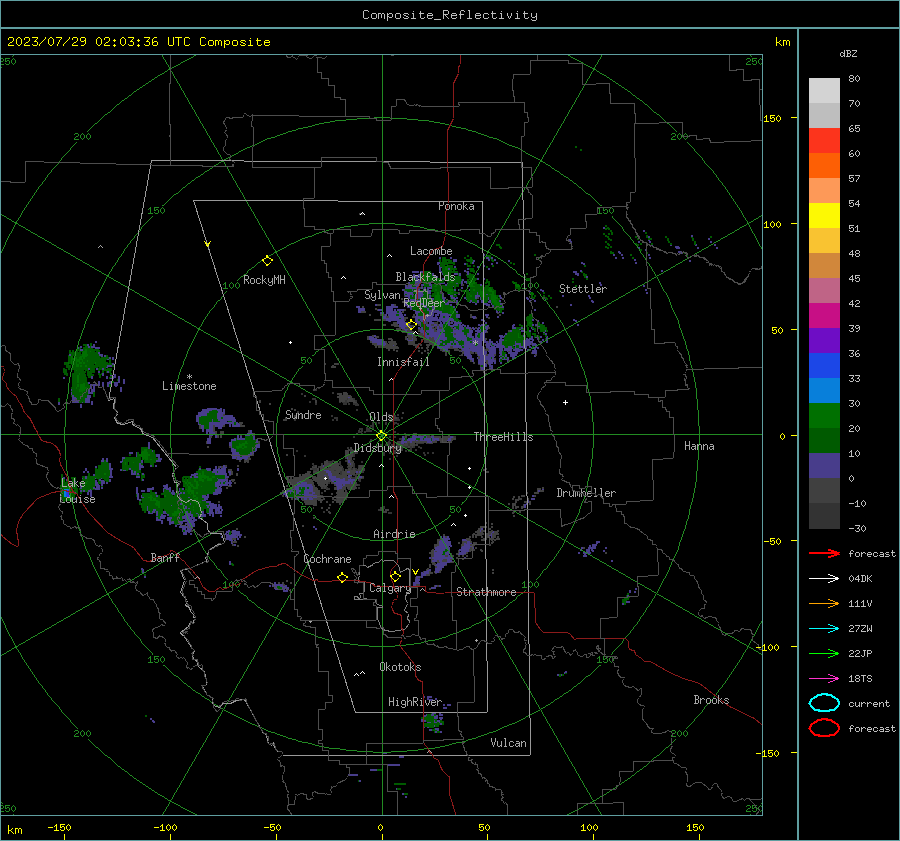
Task: Select the Airdrie label
Action: (394, 534)
